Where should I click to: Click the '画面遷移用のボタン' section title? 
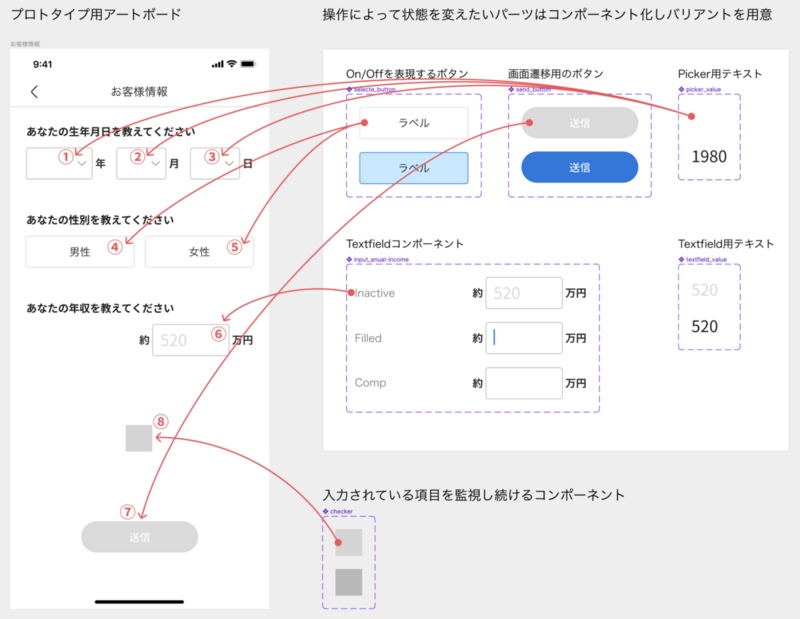pyautogui.click(x=556, y=74)
